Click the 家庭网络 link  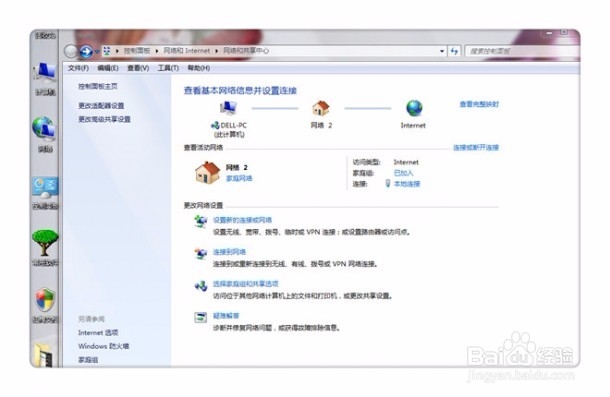click(x=239, y=178)
